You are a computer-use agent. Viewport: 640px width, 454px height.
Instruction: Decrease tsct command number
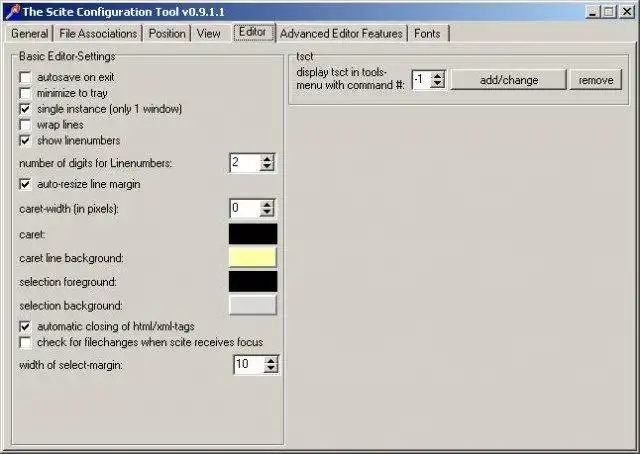pos(438,84)
